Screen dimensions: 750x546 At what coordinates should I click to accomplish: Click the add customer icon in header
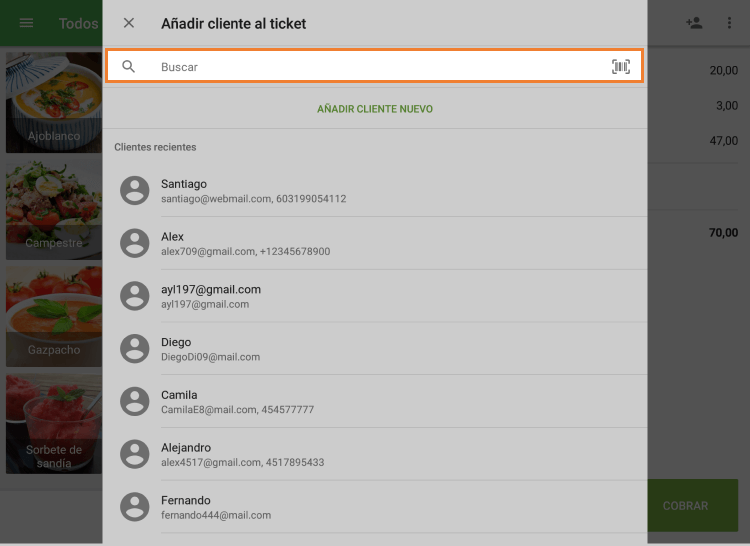694,23
